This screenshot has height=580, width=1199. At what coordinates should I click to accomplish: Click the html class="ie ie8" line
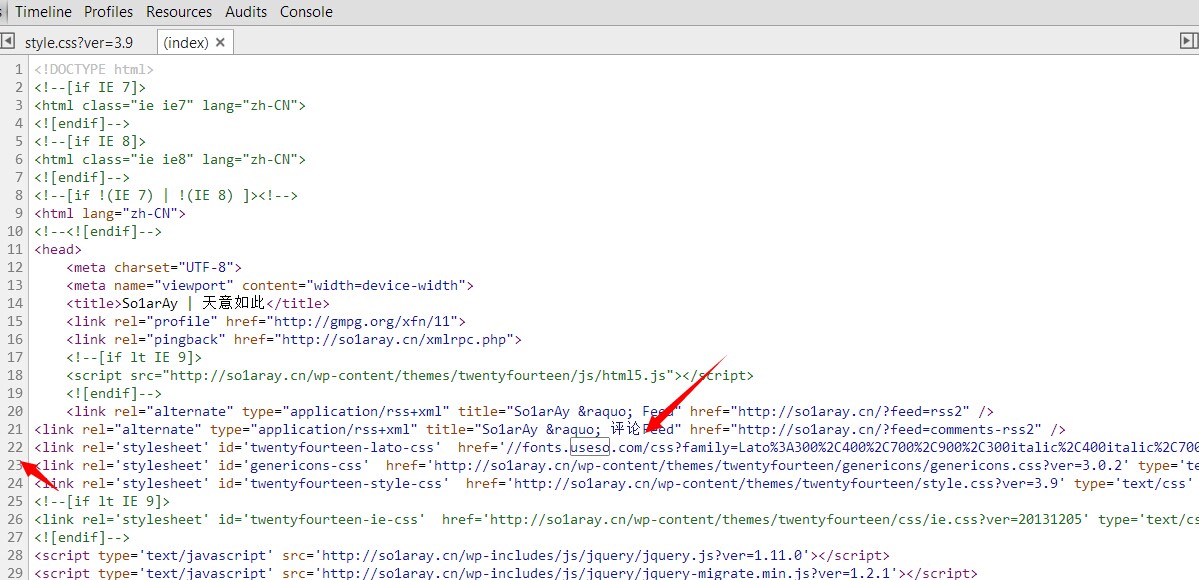click(x=170, y=160)
